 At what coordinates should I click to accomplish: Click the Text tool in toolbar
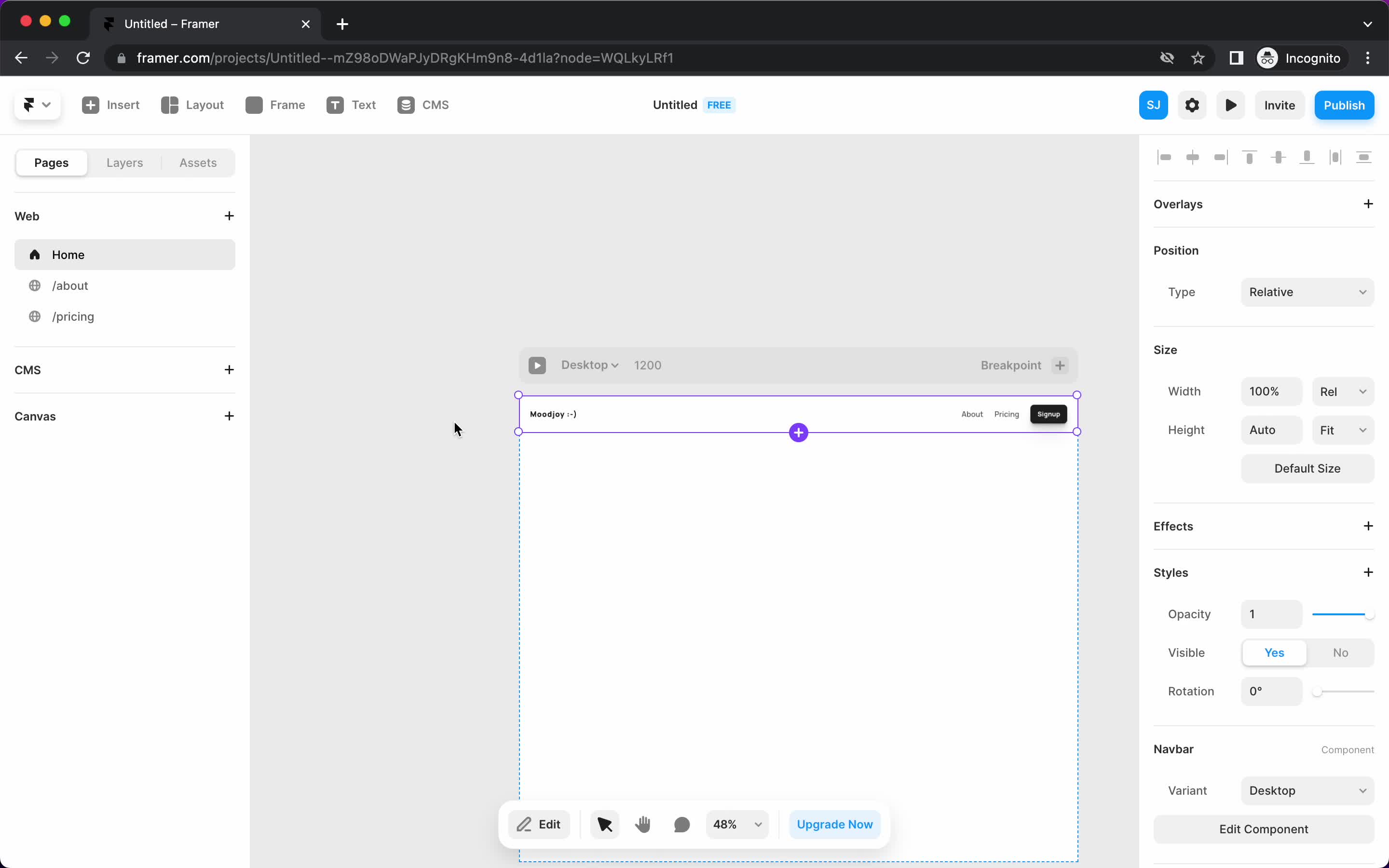click(351, 105)
